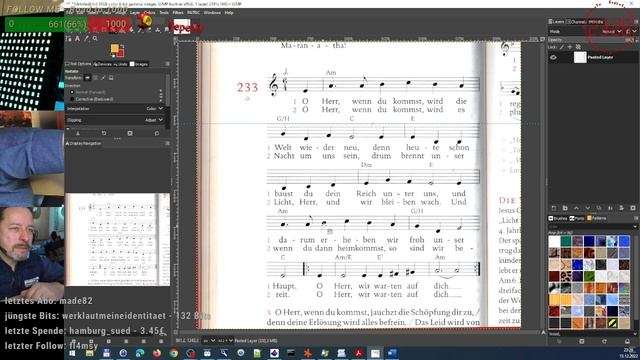The width and height of the screenshot is (640, 360).
Task: Adjust the layer Opacity slider
Action: tap(592, 40)
